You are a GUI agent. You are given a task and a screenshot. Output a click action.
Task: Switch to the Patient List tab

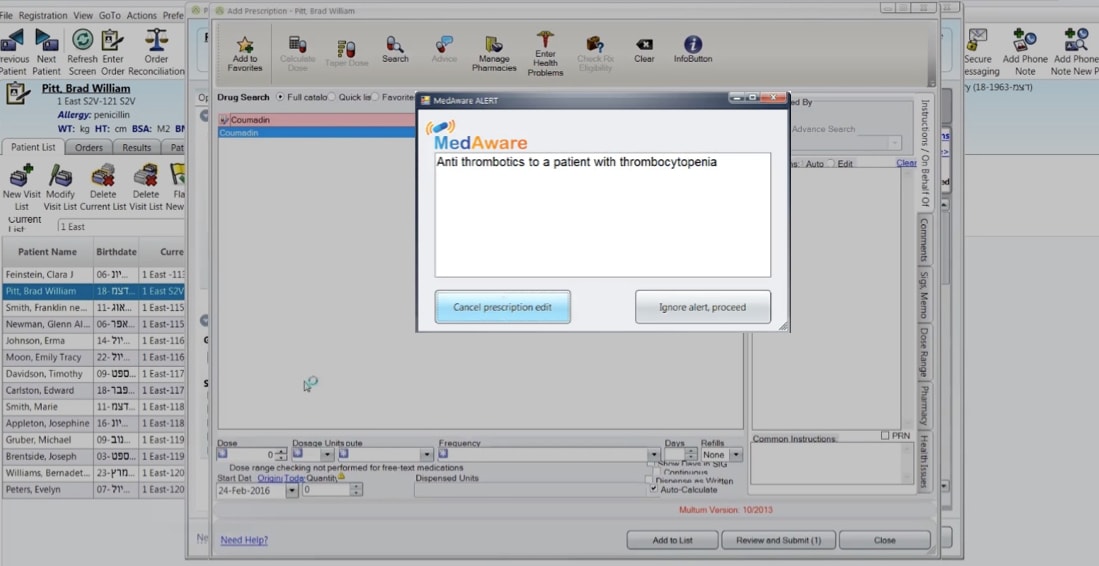[x=34, y=147]
